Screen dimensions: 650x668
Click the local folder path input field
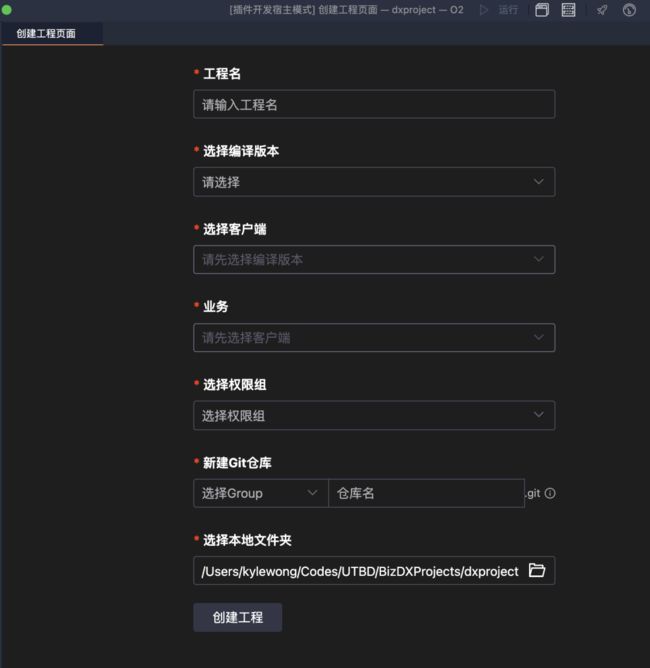pos(374,571)
